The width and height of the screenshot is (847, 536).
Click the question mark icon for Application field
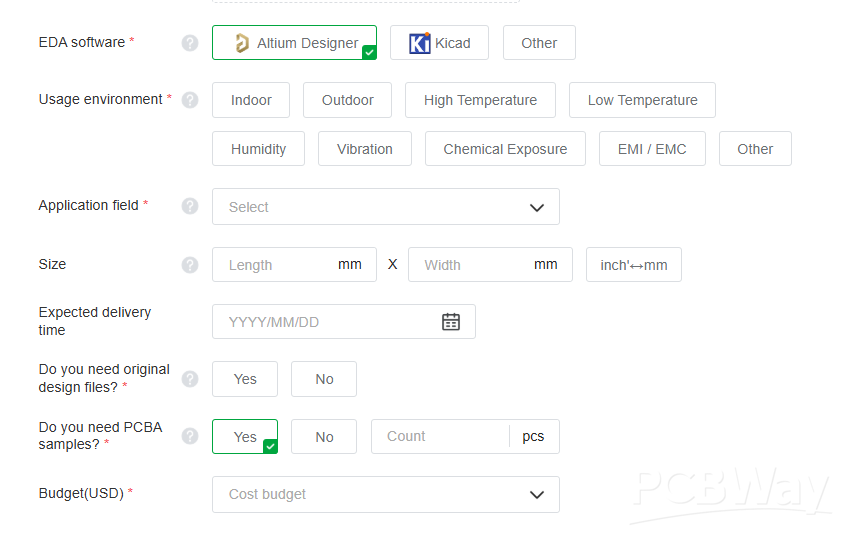click(x=190, y=206)
